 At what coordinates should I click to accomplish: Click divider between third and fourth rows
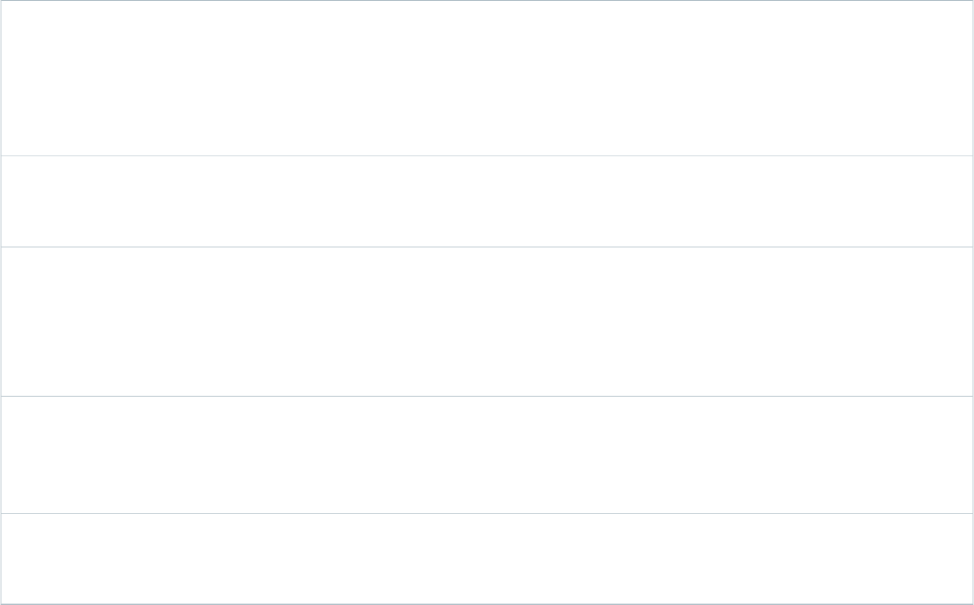click(487, 396)
